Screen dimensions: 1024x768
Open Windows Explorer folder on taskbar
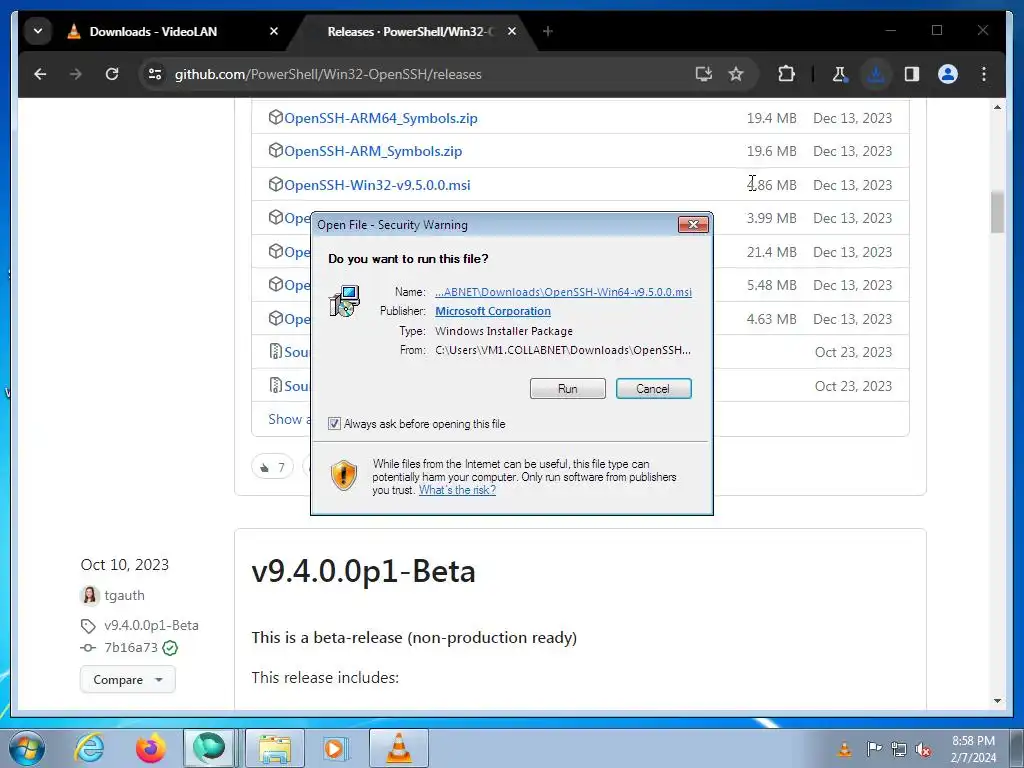(275, 748)
